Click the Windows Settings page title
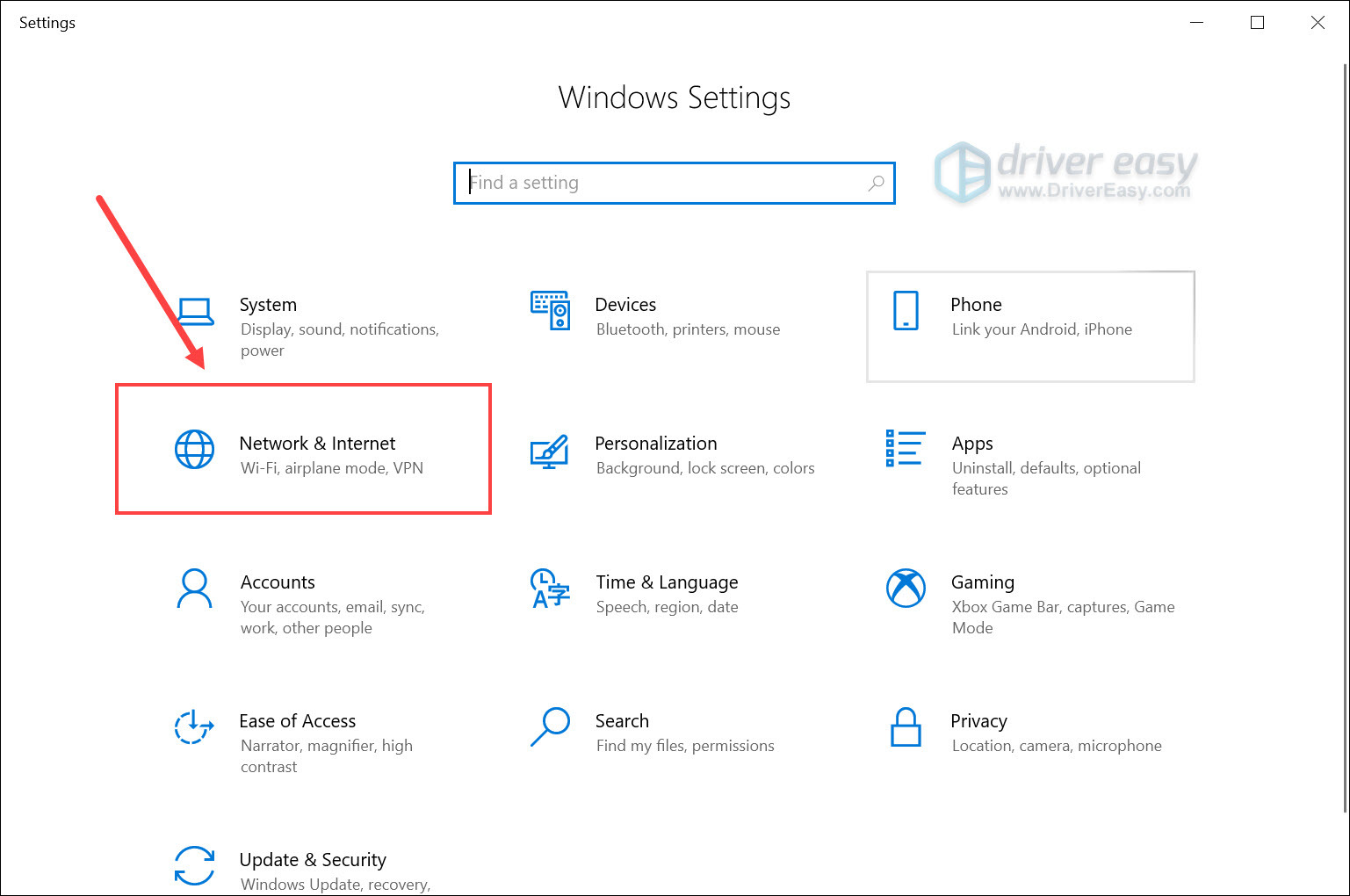The height and width of the screenshot is (896, 1350). (674, 98)
